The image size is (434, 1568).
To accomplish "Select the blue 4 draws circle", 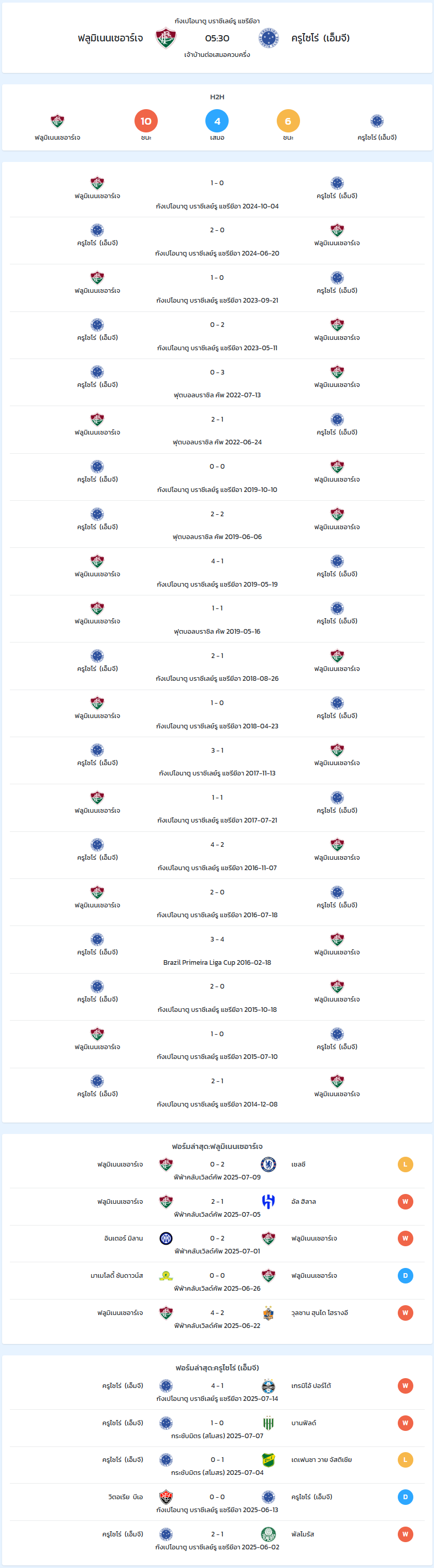I will tap(217, 121).
